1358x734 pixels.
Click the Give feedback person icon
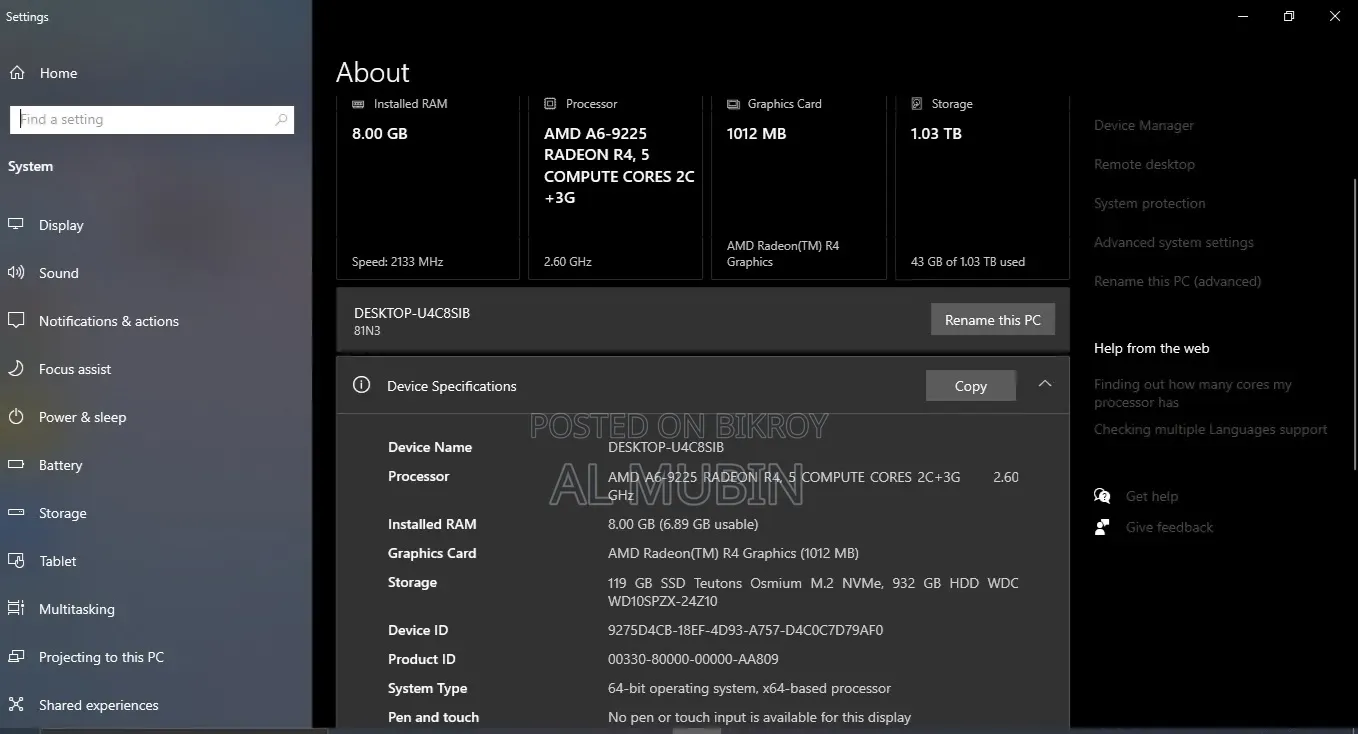tap(1102, 527)
